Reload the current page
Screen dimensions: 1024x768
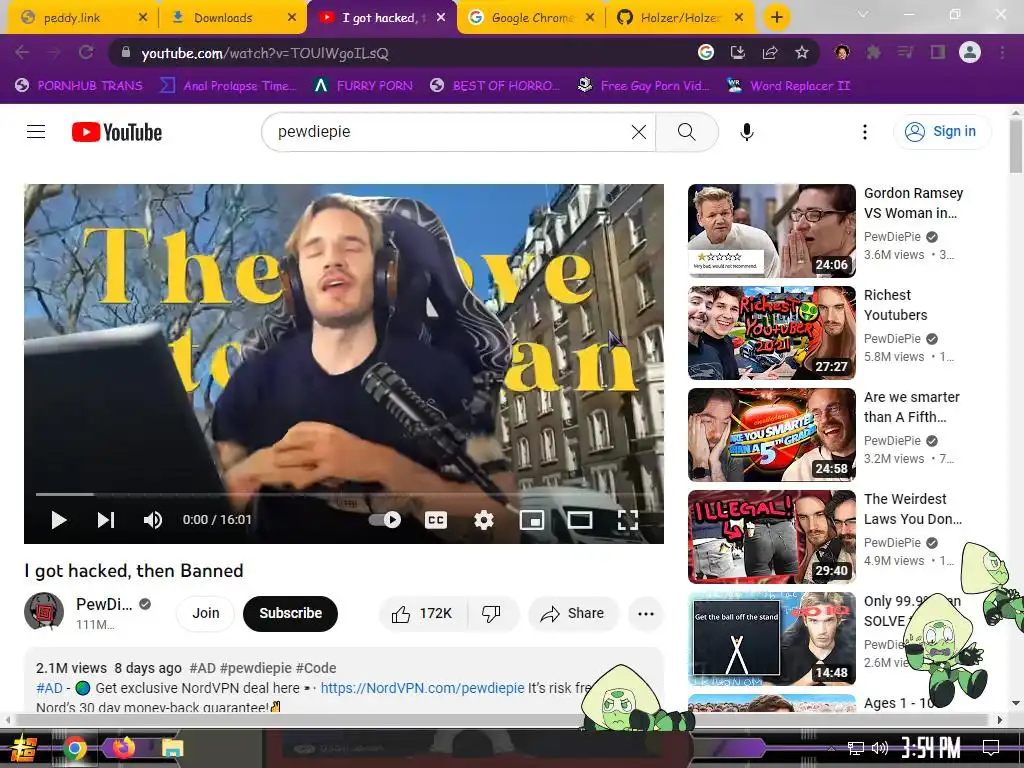coord(86,52)
